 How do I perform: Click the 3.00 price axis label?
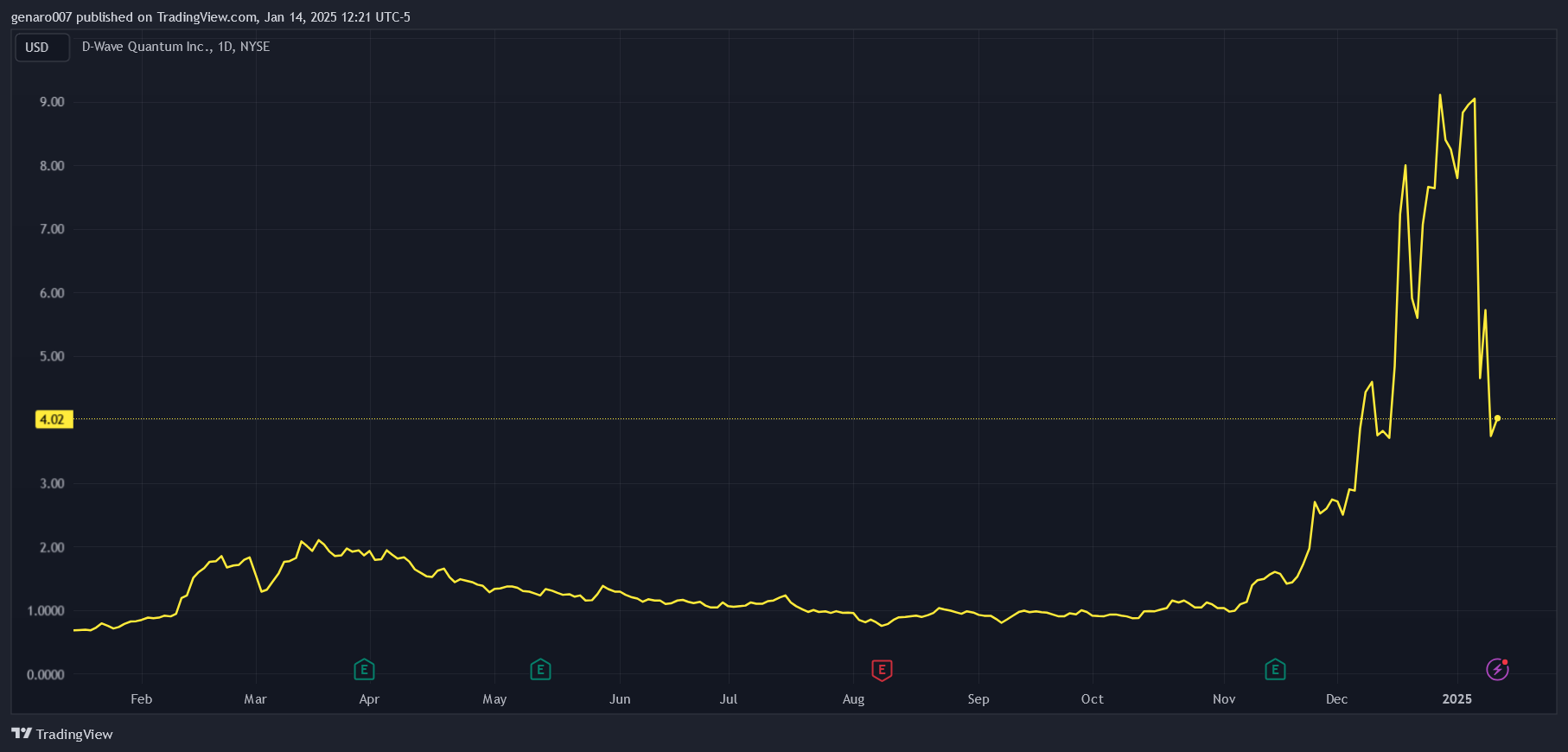click(x=52, y=483)
